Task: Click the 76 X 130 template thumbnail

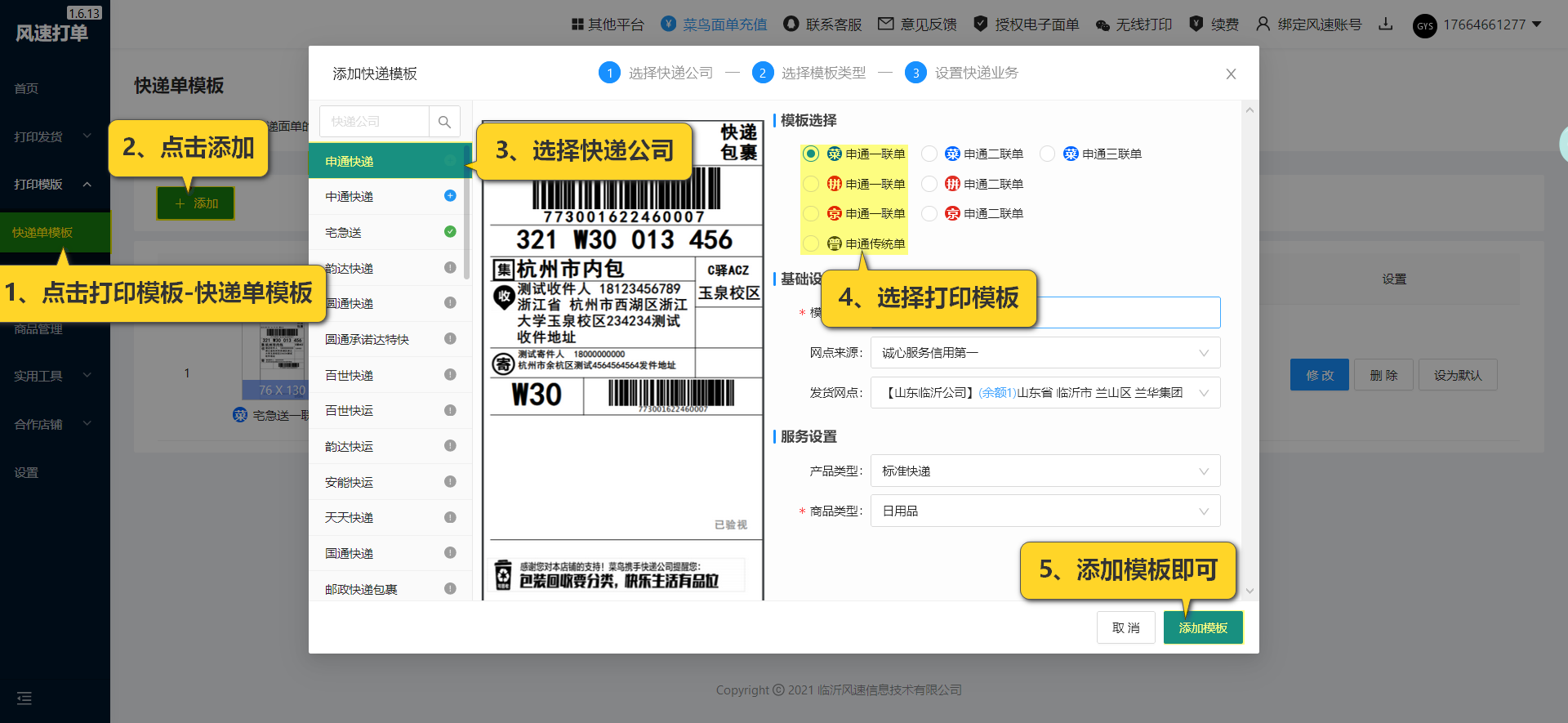Action: point(275,360)
